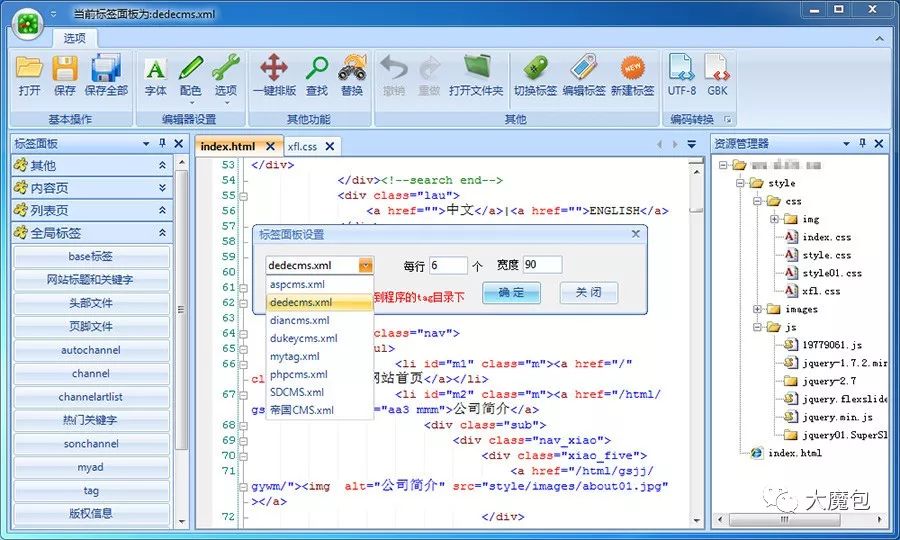Screen dimensions: 900x540
Task: Convert encoding to GBK
Action: [717, 75]
